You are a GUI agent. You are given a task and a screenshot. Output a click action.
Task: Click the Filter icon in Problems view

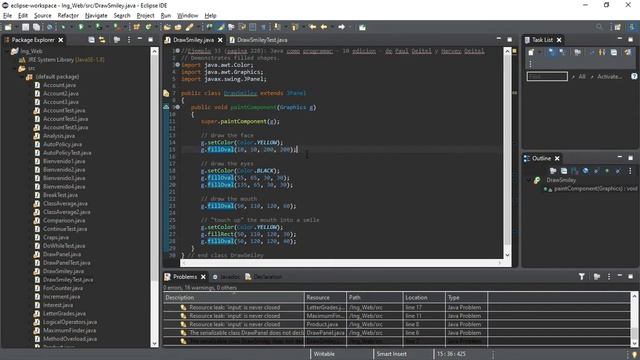pyautogui.click(x=582, y=277)
